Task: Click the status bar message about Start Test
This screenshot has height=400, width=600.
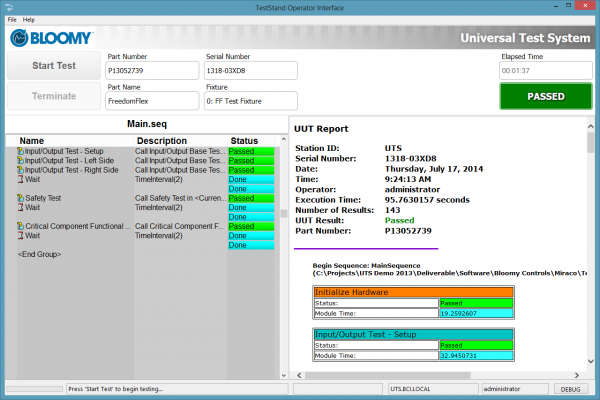Action: [177, 389]
